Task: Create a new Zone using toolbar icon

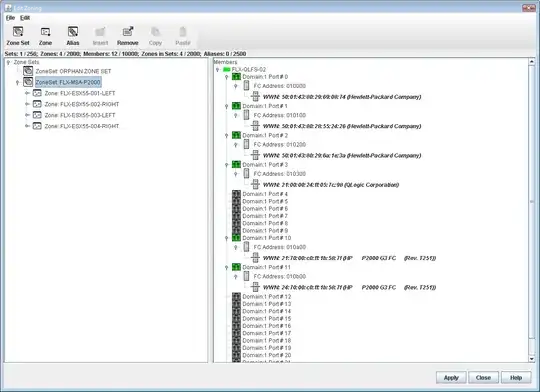Action: pos(45,32)
